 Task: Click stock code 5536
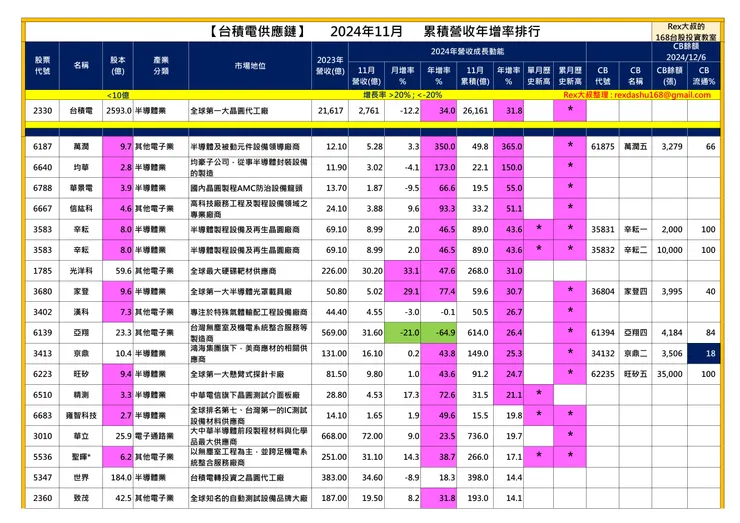pos(42,457)
